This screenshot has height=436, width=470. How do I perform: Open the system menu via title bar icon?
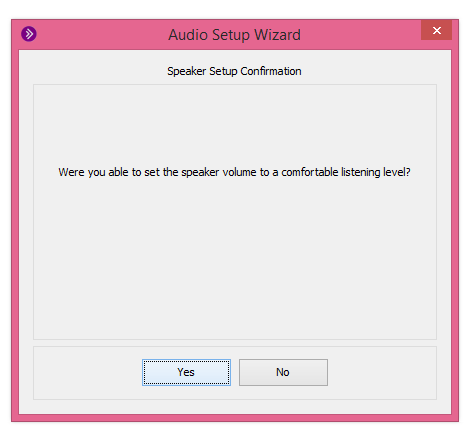pos(29,34)
